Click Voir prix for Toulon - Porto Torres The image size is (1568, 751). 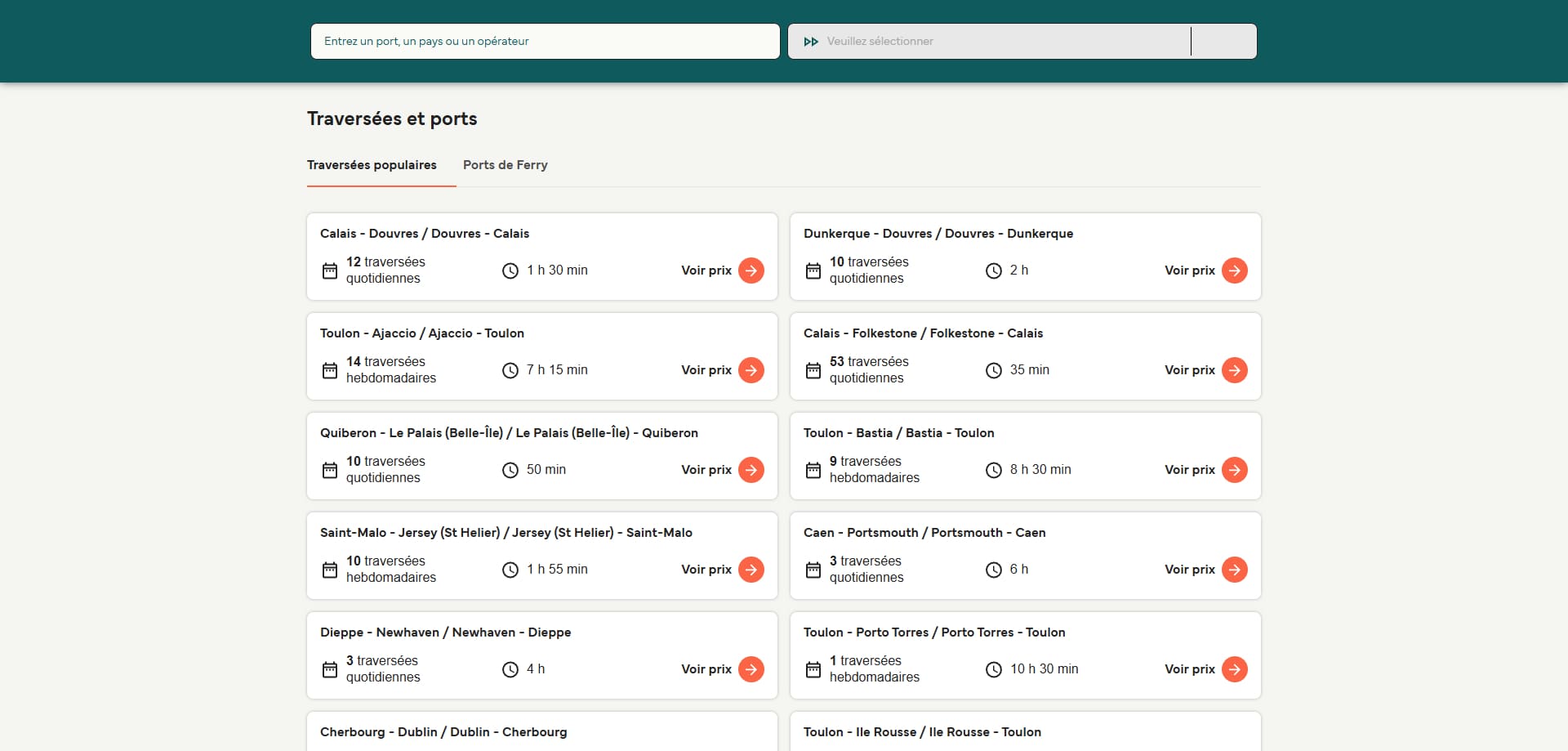tap(1190, 669)
